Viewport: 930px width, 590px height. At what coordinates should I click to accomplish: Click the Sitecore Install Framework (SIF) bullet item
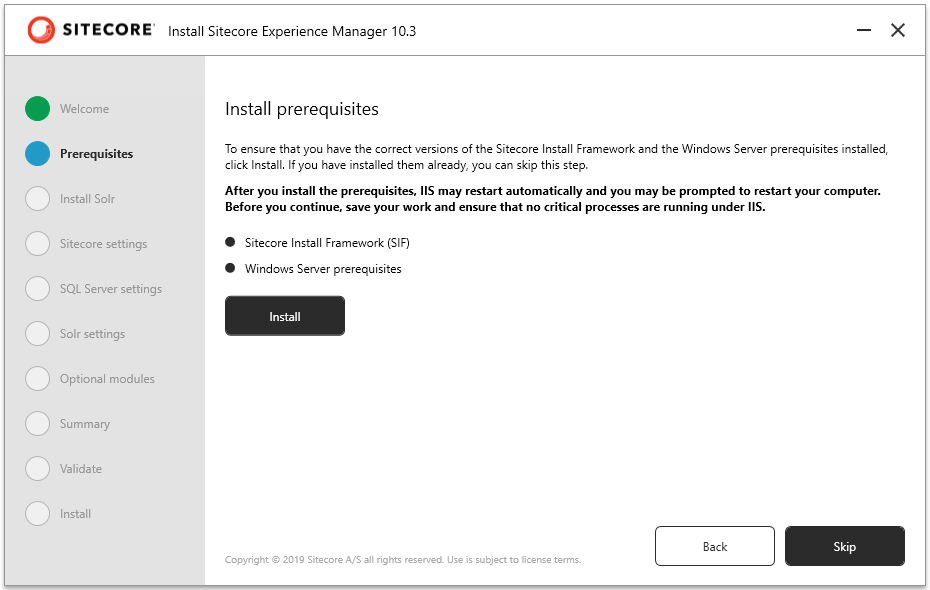[x=327, y=243]
